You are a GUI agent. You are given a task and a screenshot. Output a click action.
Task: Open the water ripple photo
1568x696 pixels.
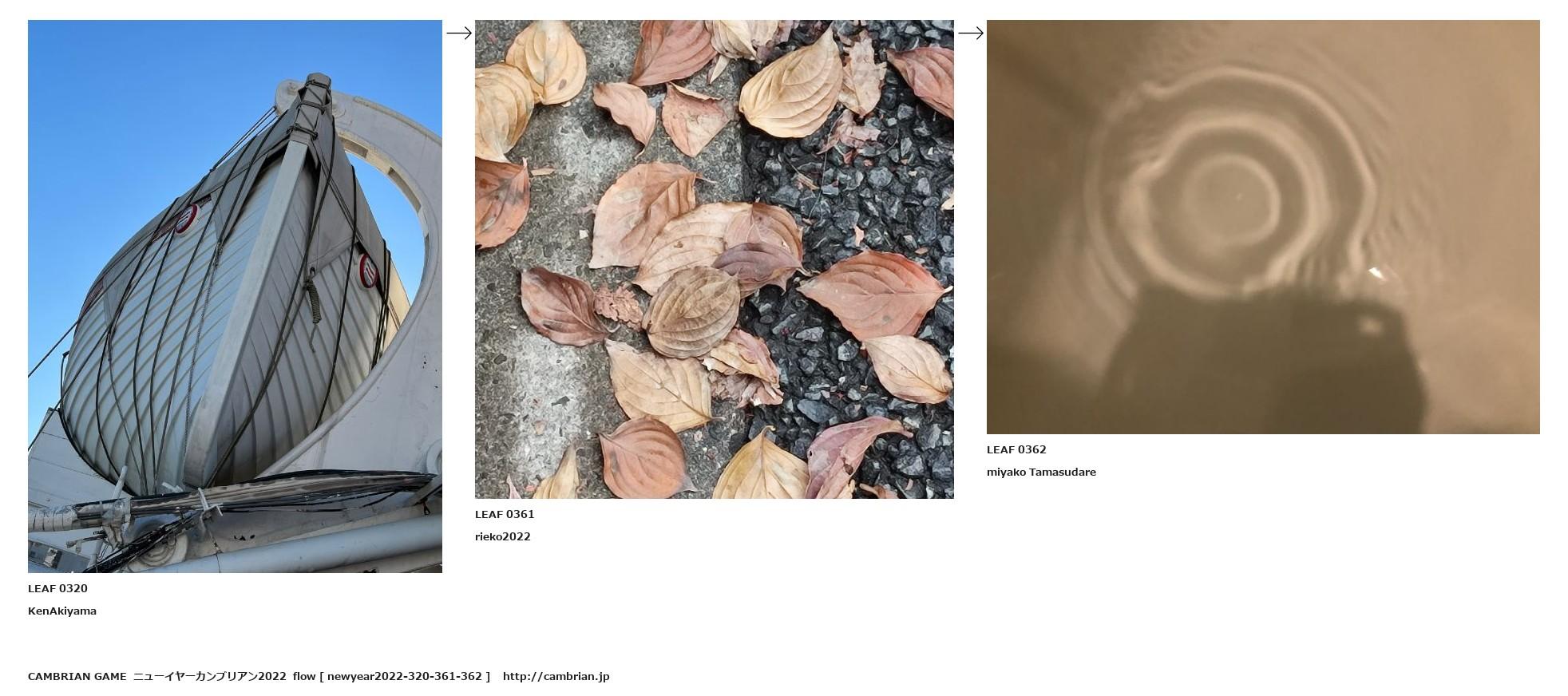pos(1263,227)
